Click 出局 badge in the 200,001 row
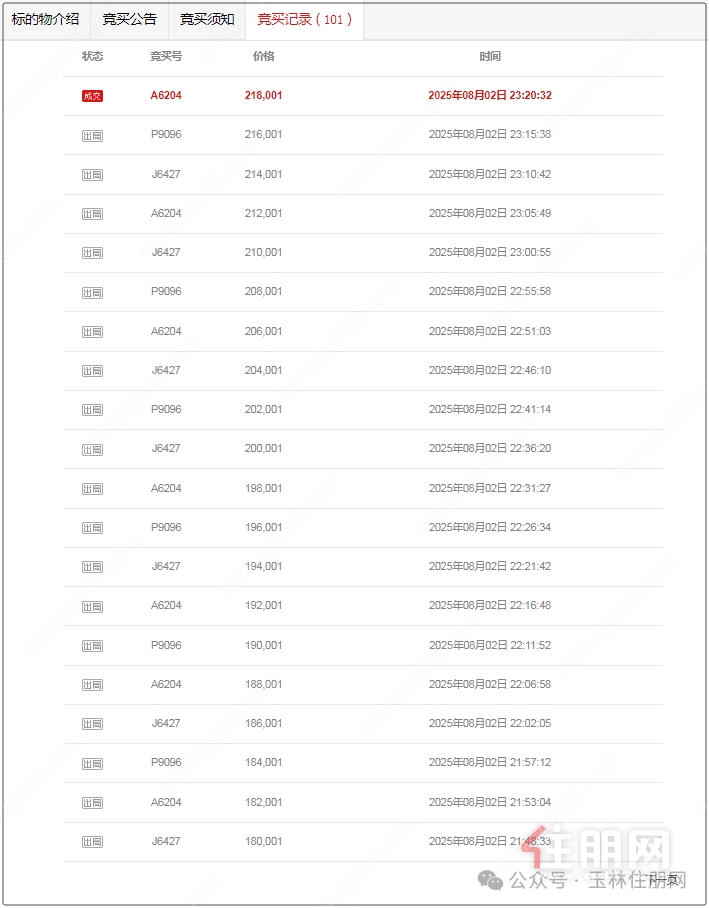 92,449
